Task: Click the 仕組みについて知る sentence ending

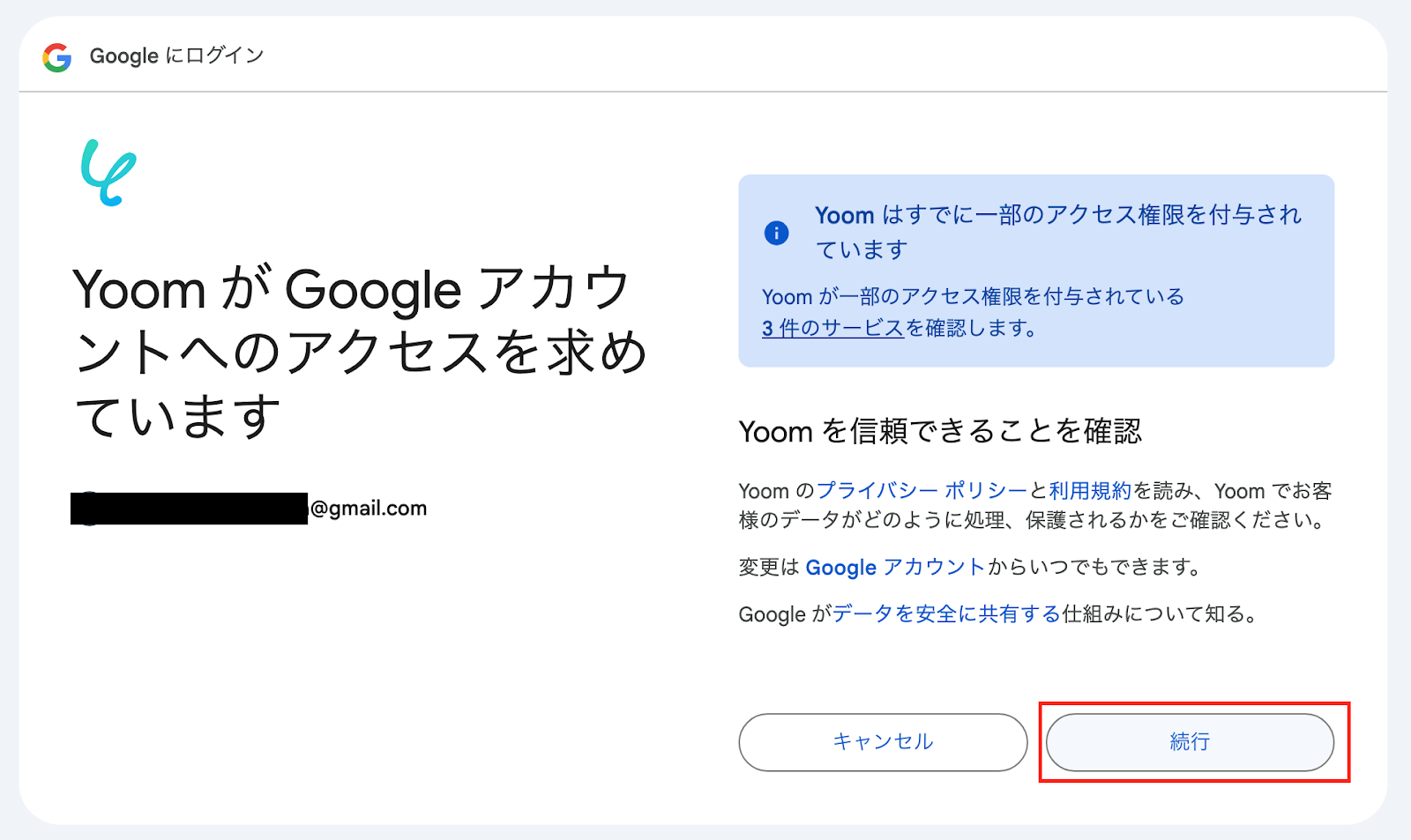Action: coord(1160,614)
